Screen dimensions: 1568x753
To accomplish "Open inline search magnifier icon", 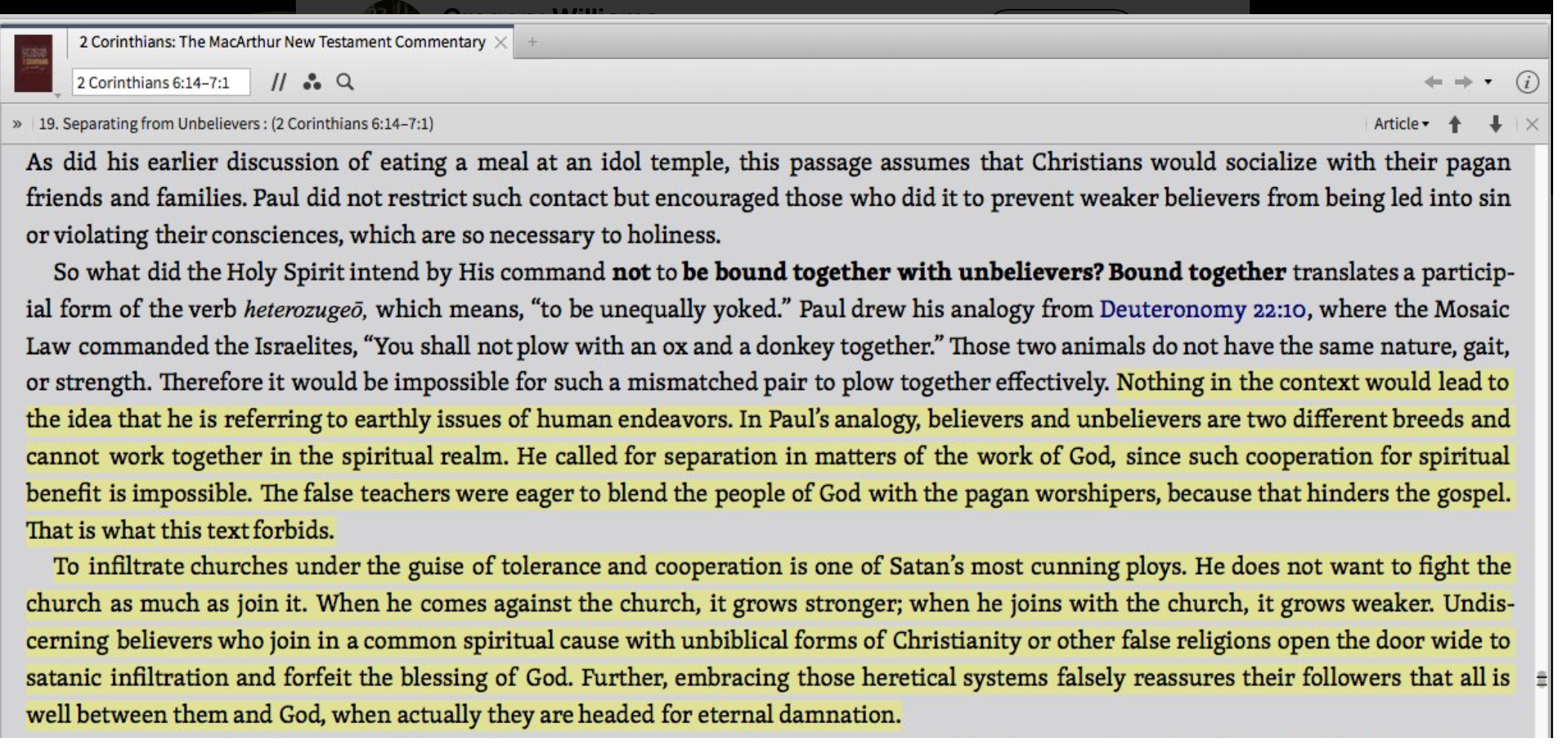I will click(x=344, y=82).
